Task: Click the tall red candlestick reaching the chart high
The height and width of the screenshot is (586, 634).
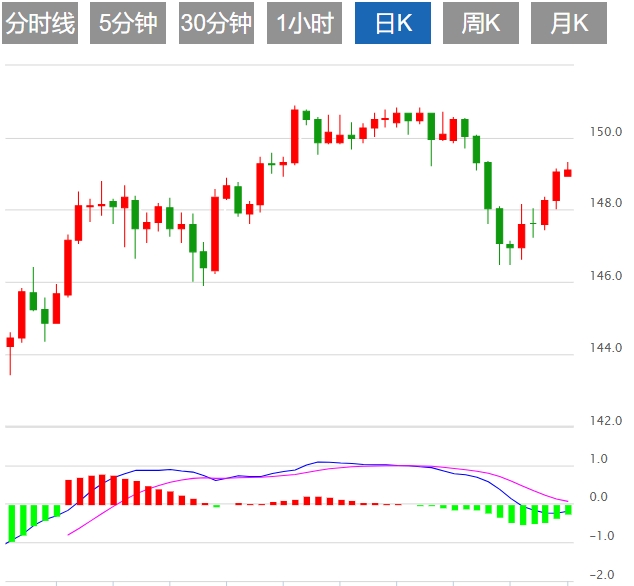Action: (295, 135)
